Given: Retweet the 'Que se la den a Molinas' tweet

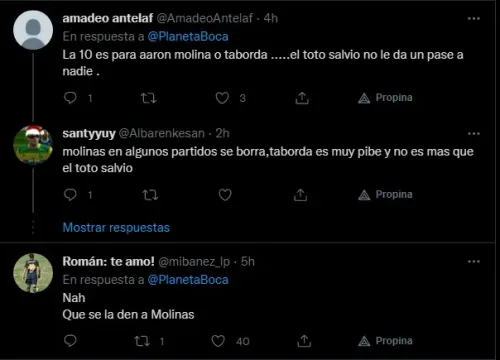Looking at the screenshot, I should pyautogui.click(x=142, y=341).
